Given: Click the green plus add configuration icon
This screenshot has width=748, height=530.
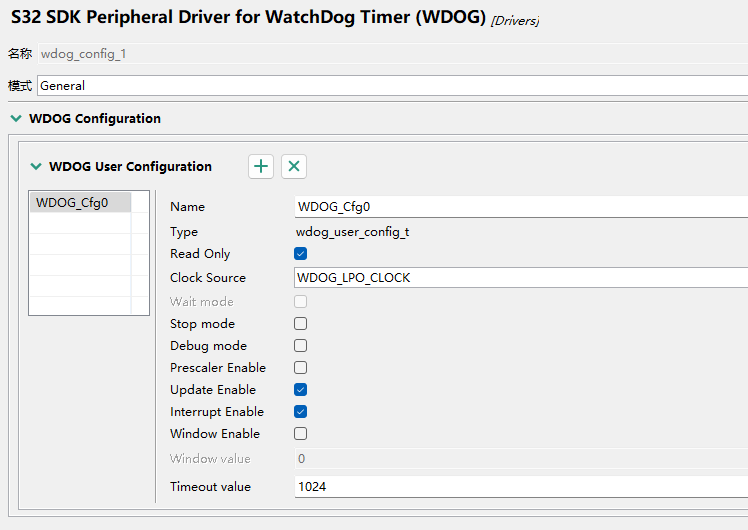Looking at the screenshot, I should click(261, 167).
